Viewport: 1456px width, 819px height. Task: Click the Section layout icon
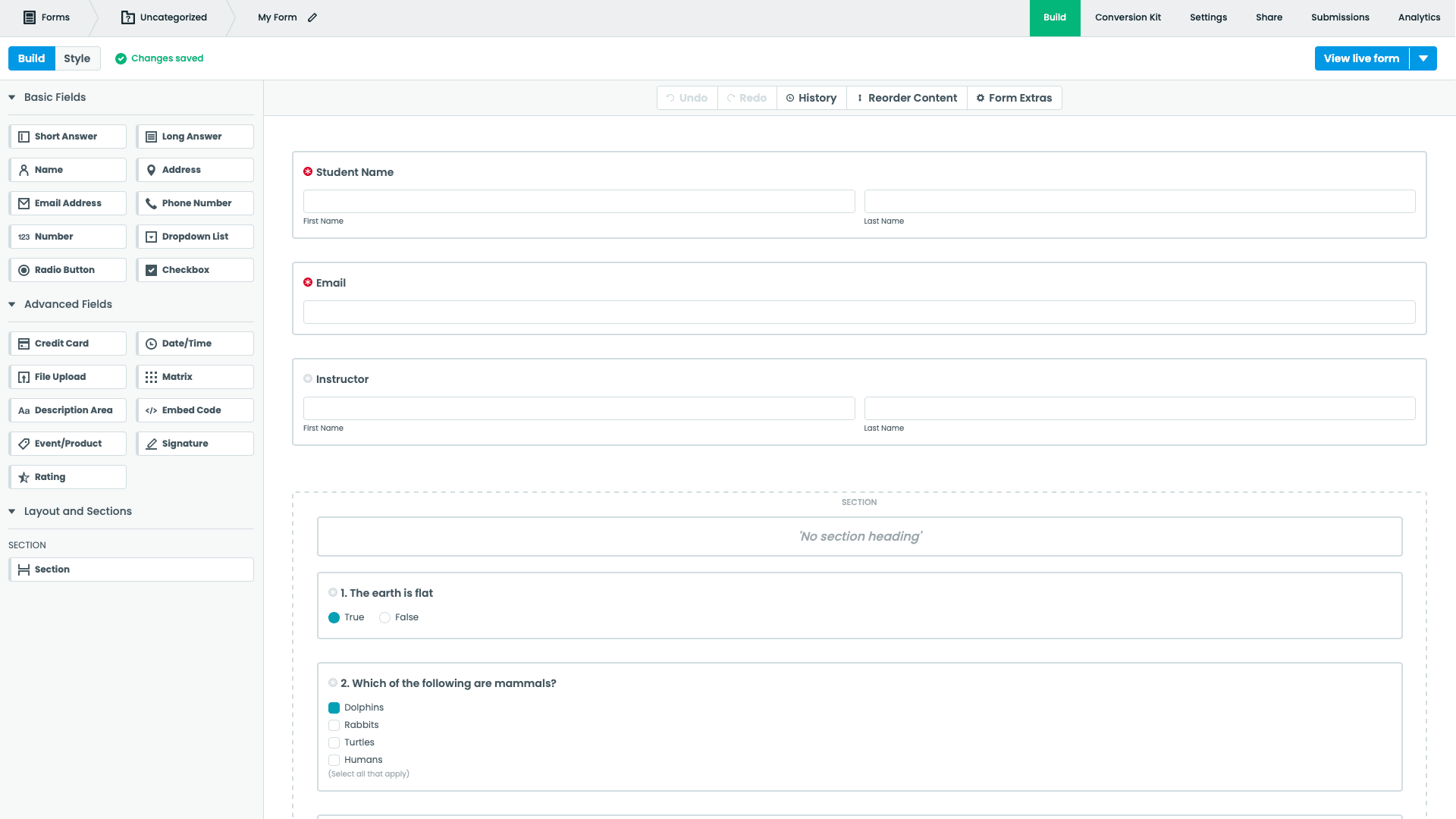[x=24, y=570]
